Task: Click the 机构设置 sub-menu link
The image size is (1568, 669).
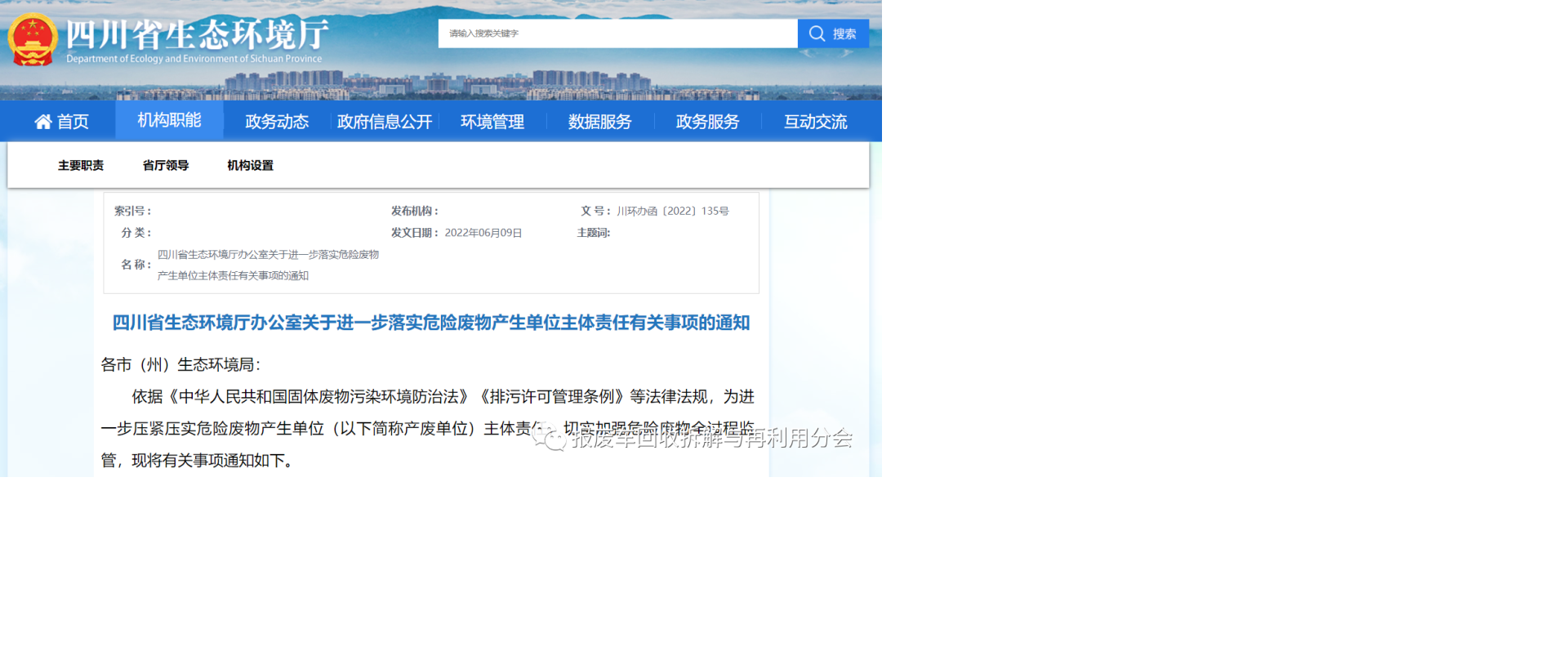Action: pyautogui.click(x=251, y=165)
